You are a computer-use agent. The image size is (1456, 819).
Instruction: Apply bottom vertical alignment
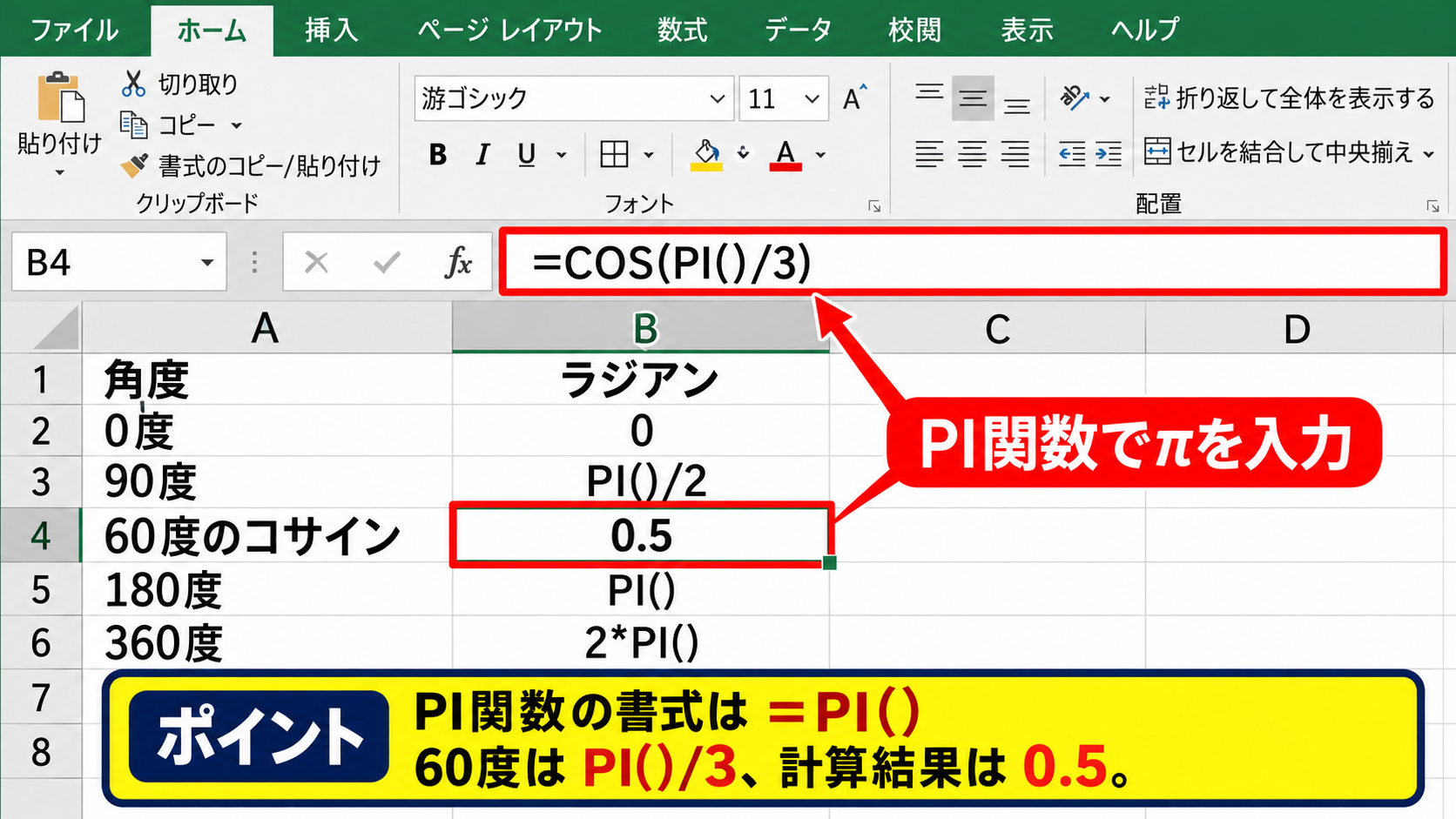(x=1016, y=104)
